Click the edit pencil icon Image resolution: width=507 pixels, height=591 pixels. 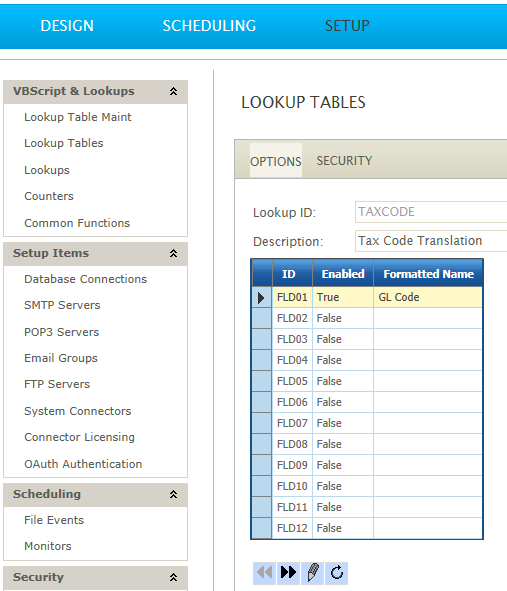point(312,573)
